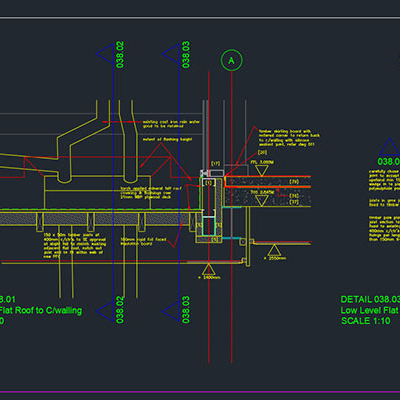Pick the bottom blue section arrow for 038.03
The height and width of the screenshot is (400, 400).
pyautogui.click(x=171, y=311)
